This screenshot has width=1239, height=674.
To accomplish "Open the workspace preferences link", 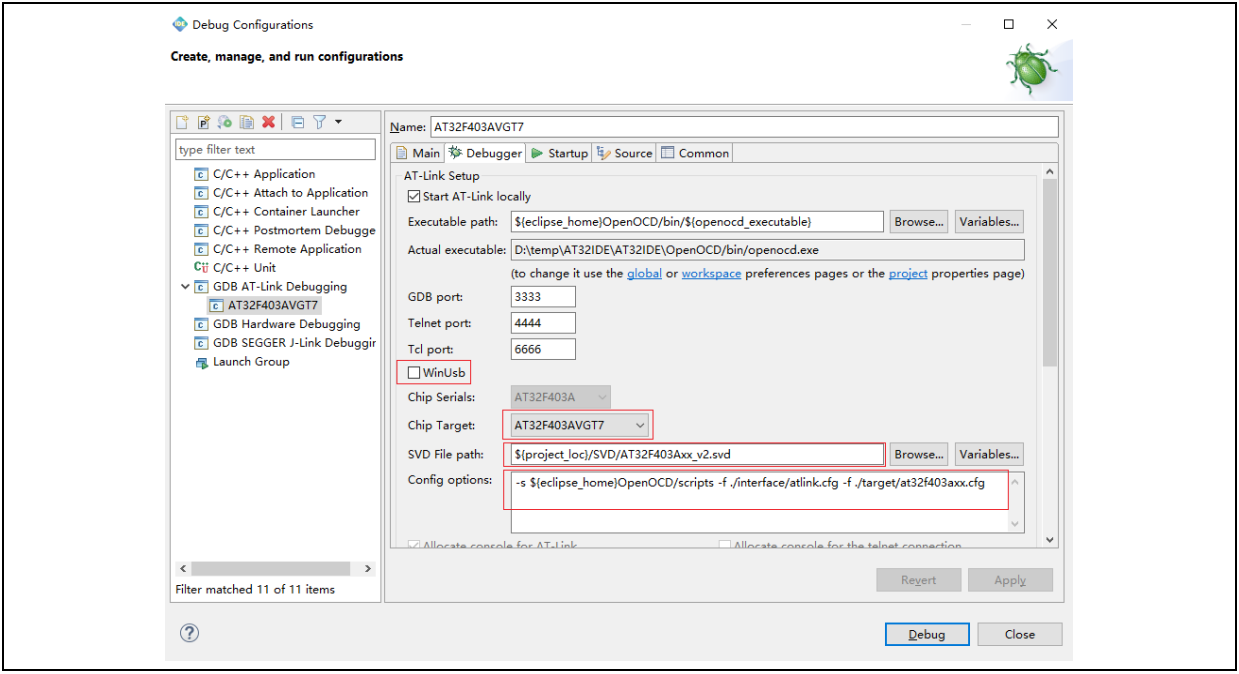I will click(x=711, y=273).
